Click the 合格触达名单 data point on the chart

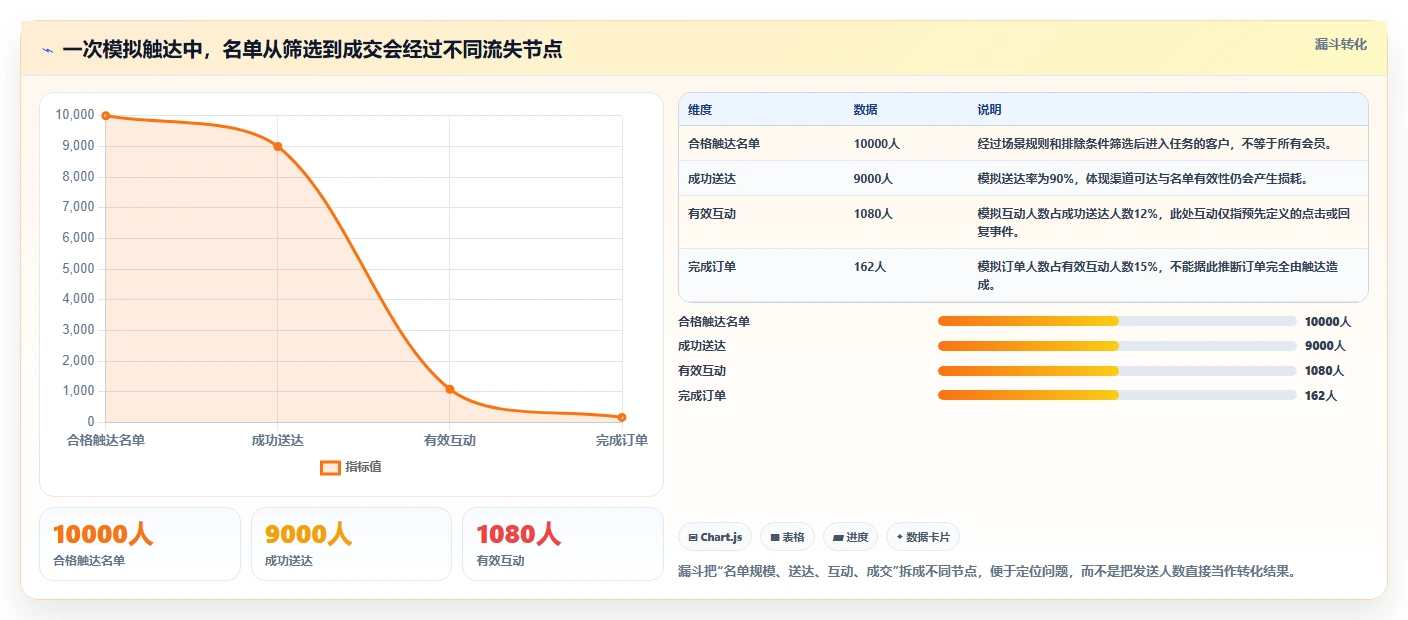click(x=106, y=116)
